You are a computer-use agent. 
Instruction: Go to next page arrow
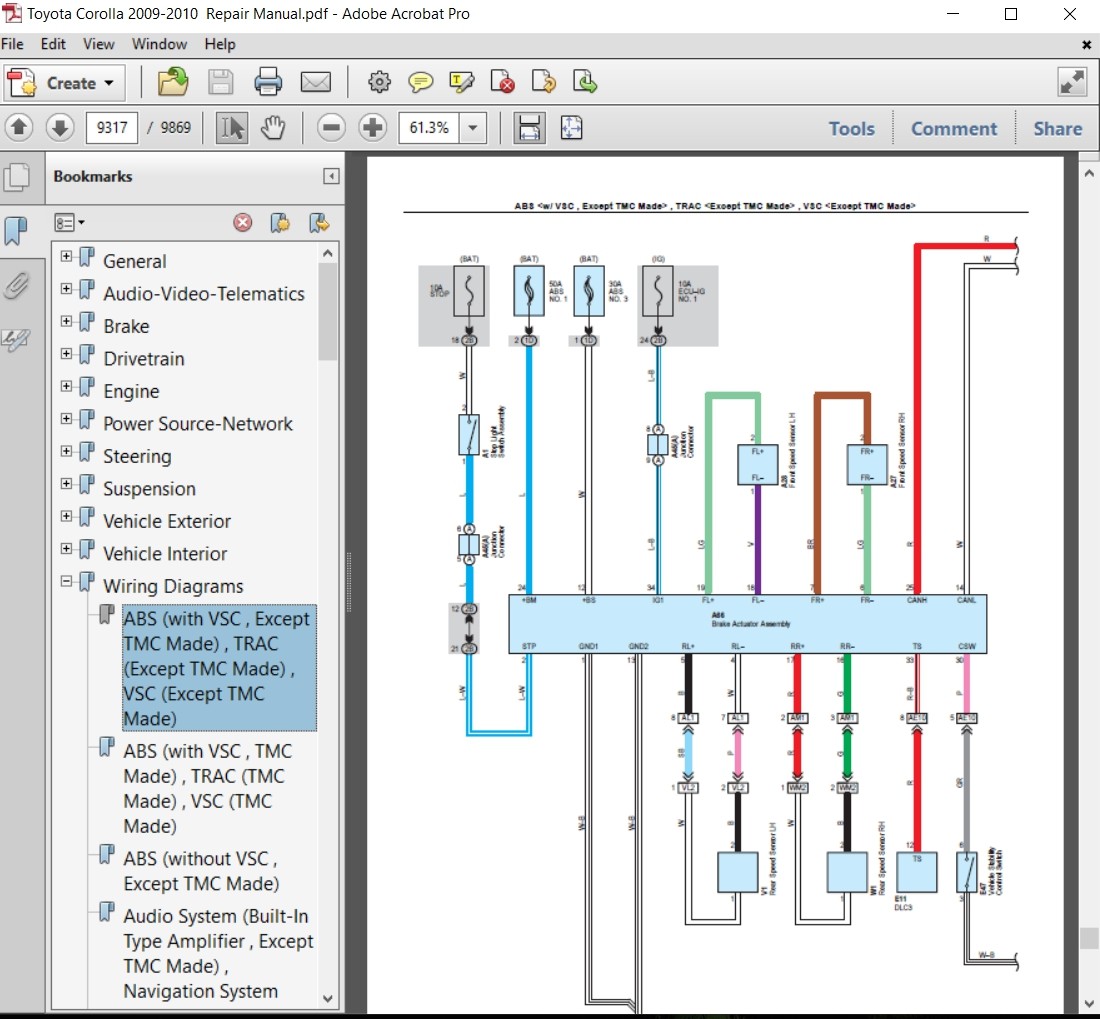(x=60, y=128)
